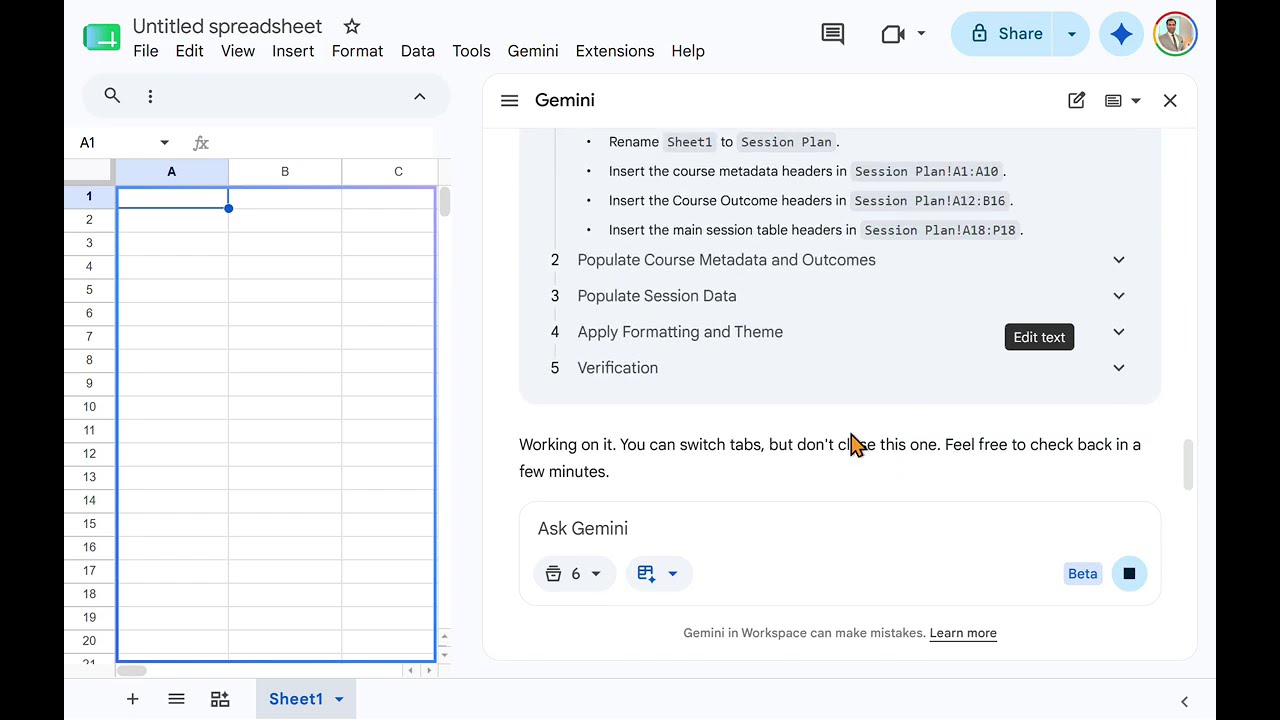Click the Untitled spreadsheet title
Image resolution: width=1280 pixels, height=720 pixels.
tap(227, 26)
